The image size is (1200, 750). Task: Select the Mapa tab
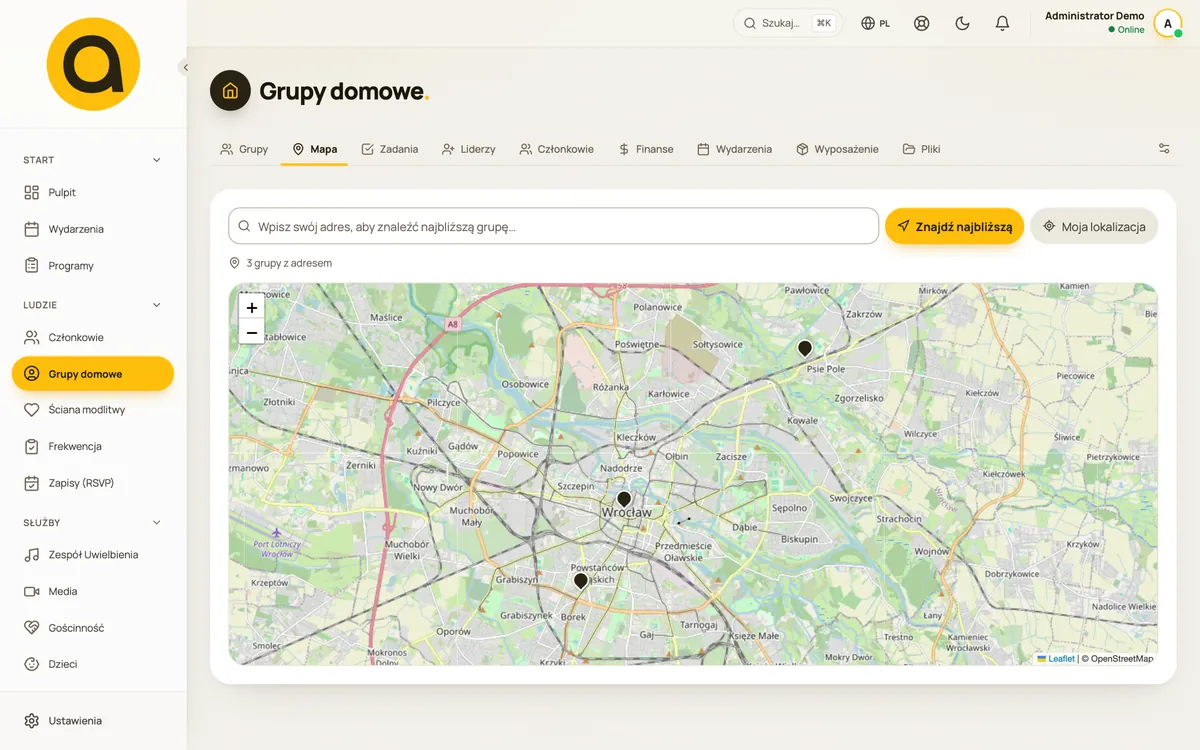tap(314, 149)
